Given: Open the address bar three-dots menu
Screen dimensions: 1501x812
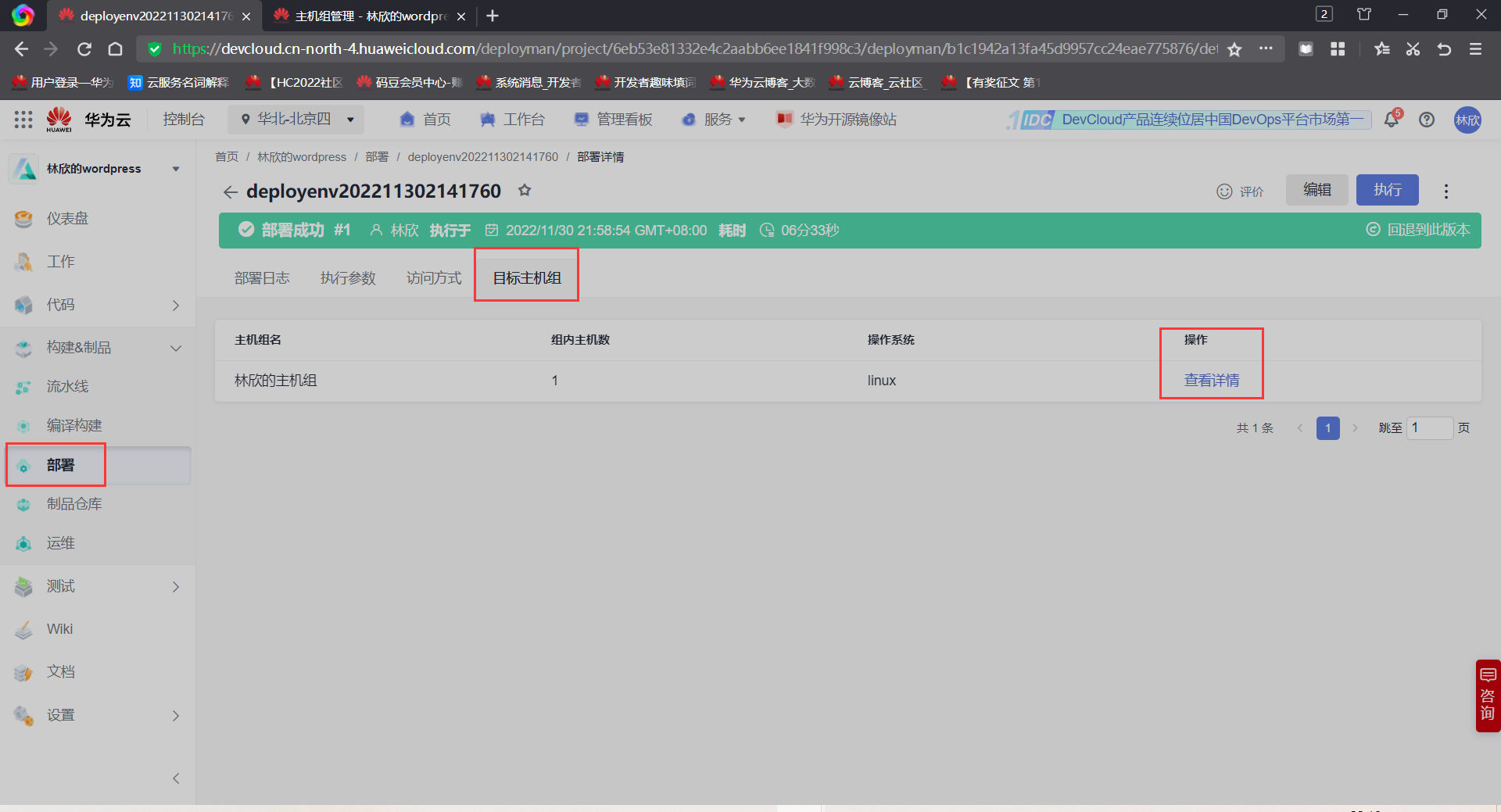Looking at the screenshot, I should [1266, 48].
